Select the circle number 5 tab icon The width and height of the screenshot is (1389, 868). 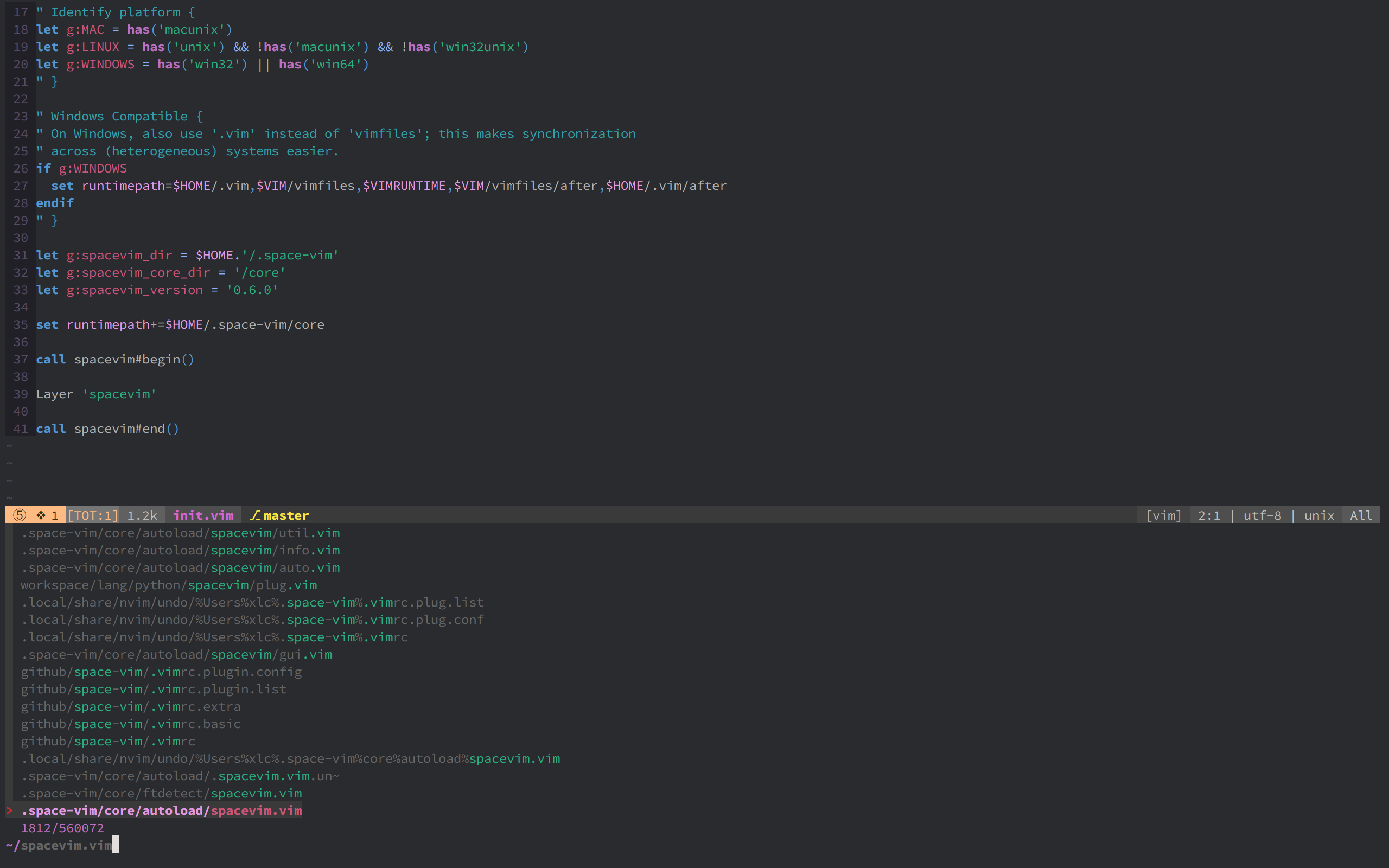coord(20,515)
